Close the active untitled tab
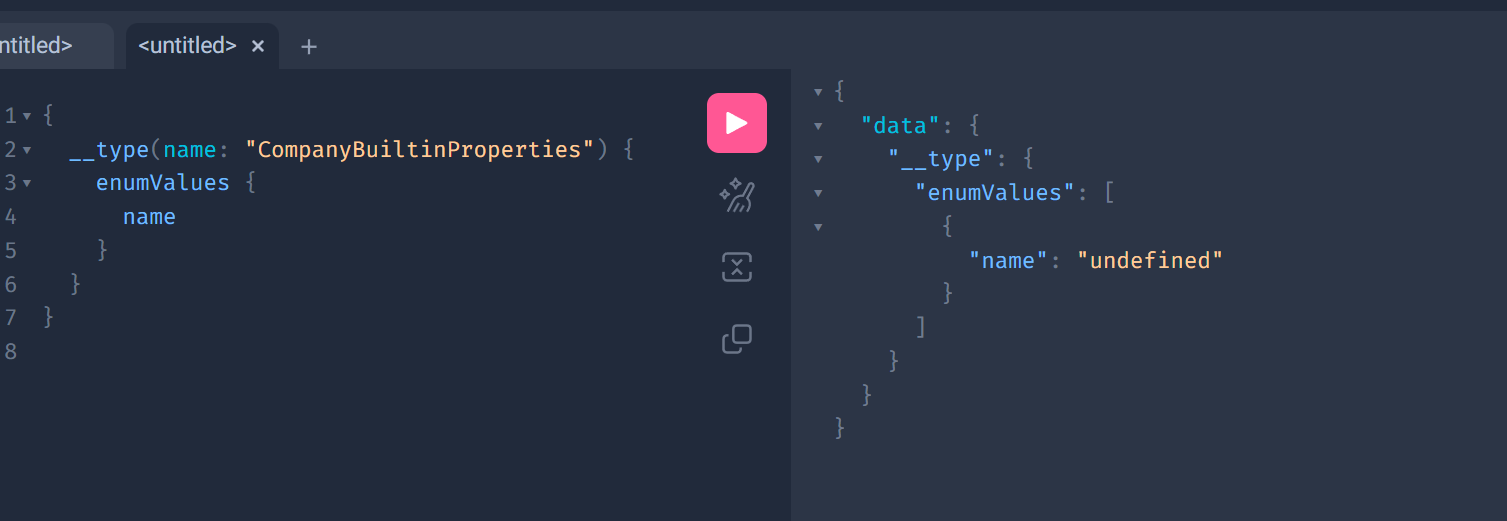This screenshot has width=1507, height=521. [258, 46]
